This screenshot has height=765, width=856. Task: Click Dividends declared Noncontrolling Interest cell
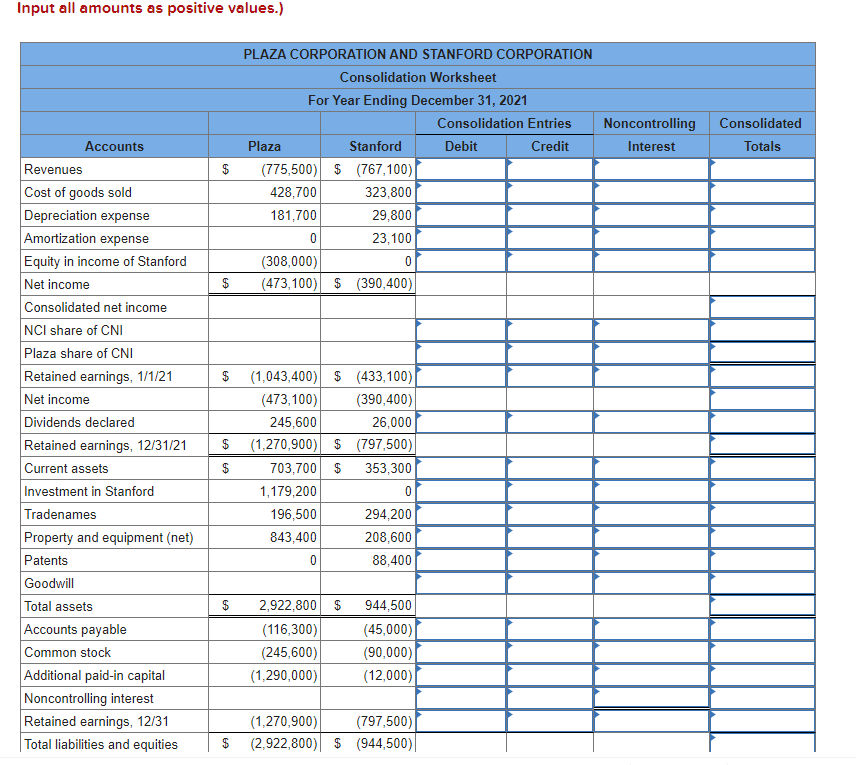(x=651, y=422)
